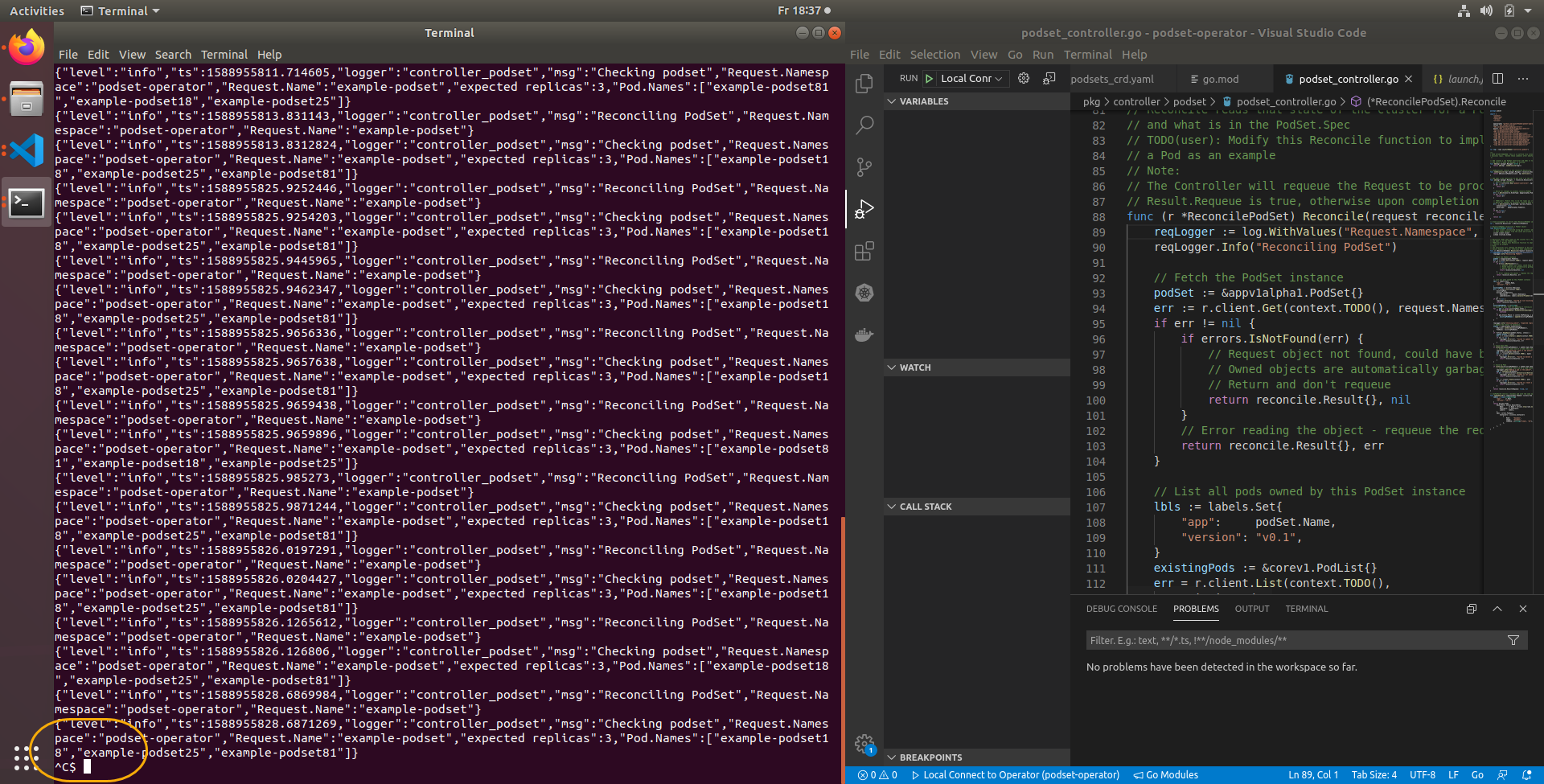
Task: Open the Manage gear at bottom of activity bar
Action: 864,744
